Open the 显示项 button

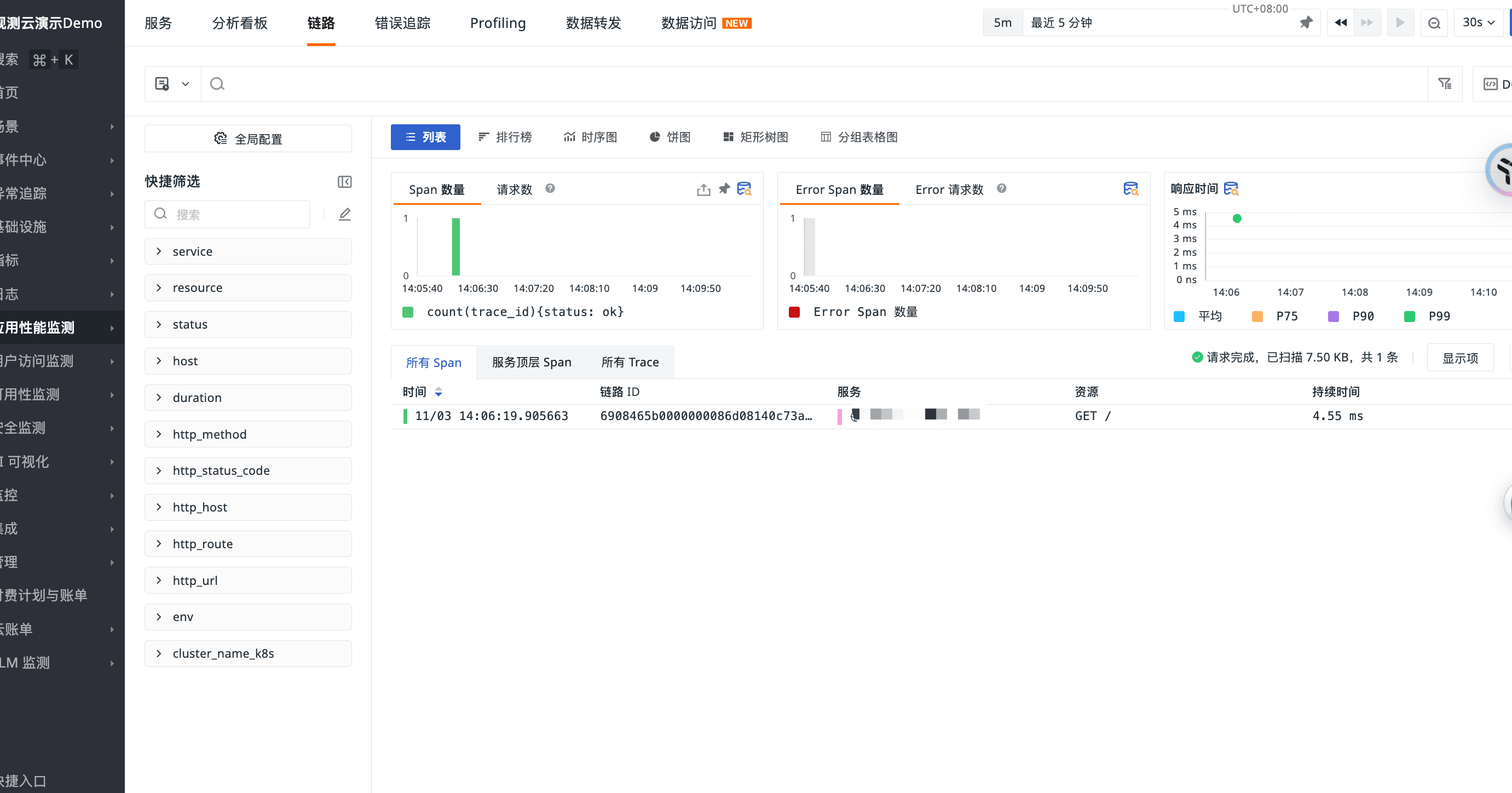[1460, 358]
